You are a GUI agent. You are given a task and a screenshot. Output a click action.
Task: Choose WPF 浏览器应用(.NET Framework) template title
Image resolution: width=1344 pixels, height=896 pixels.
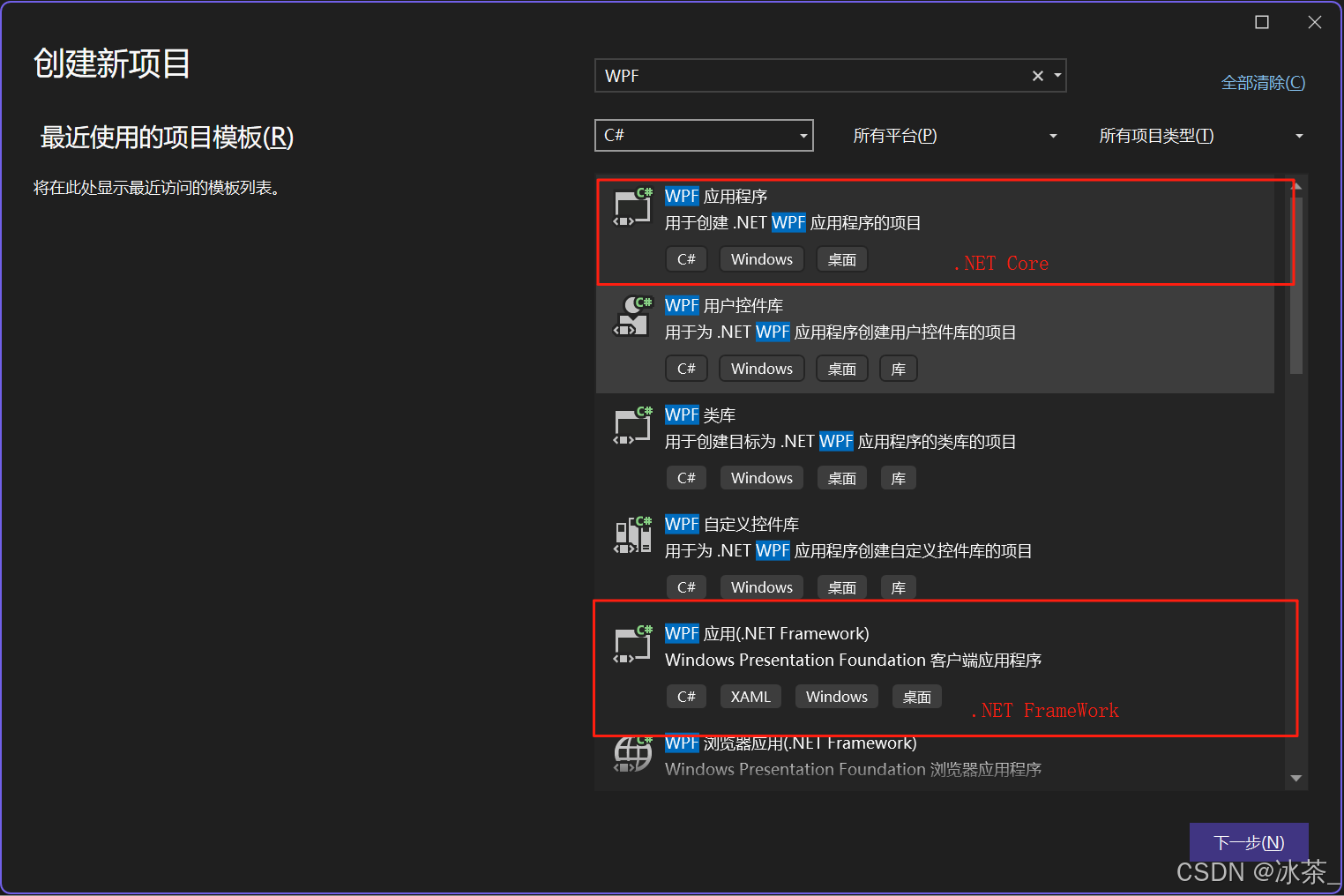(791, 743)
